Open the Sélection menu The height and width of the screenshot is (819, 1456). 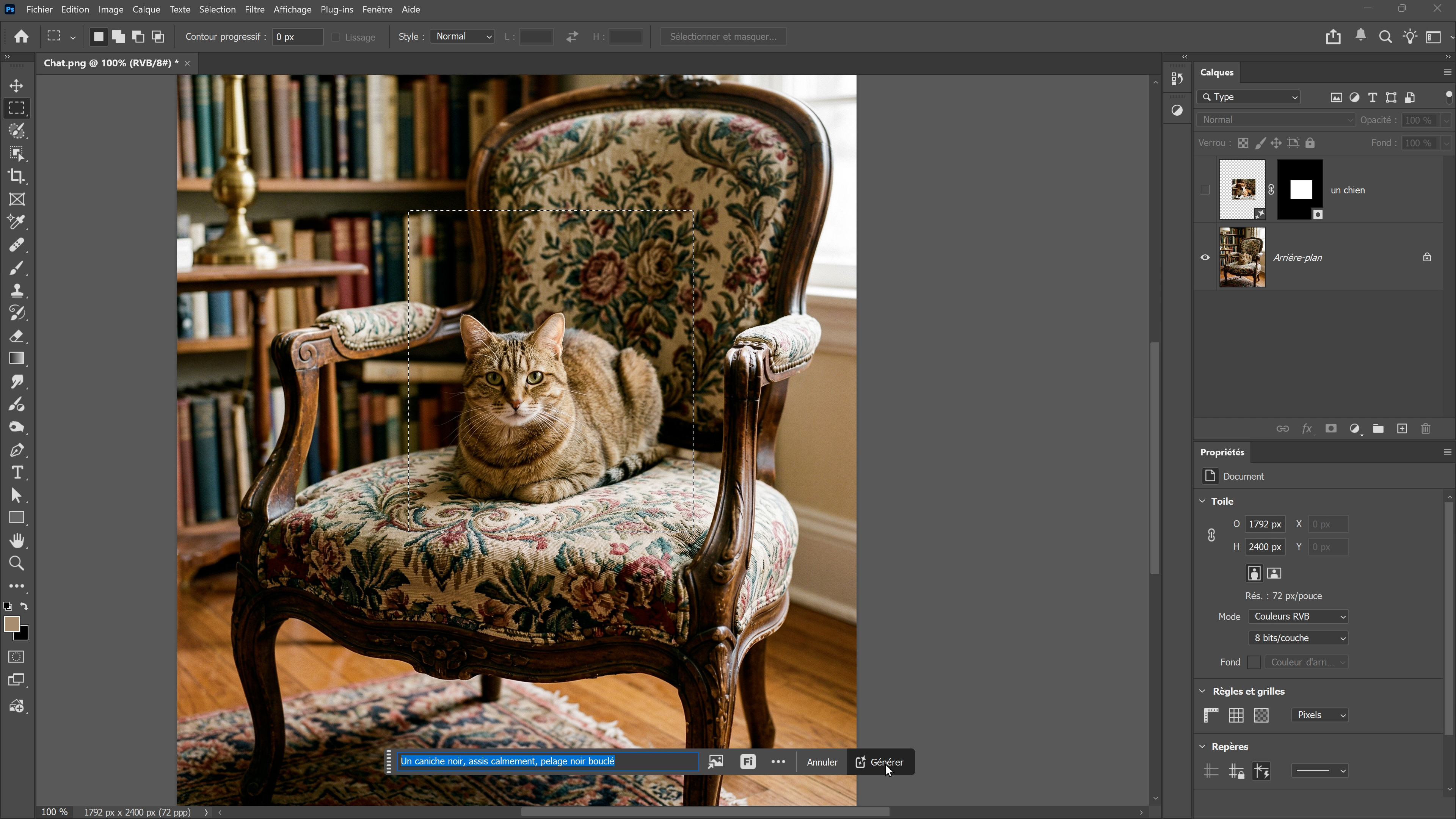click(x=217, y=9)
